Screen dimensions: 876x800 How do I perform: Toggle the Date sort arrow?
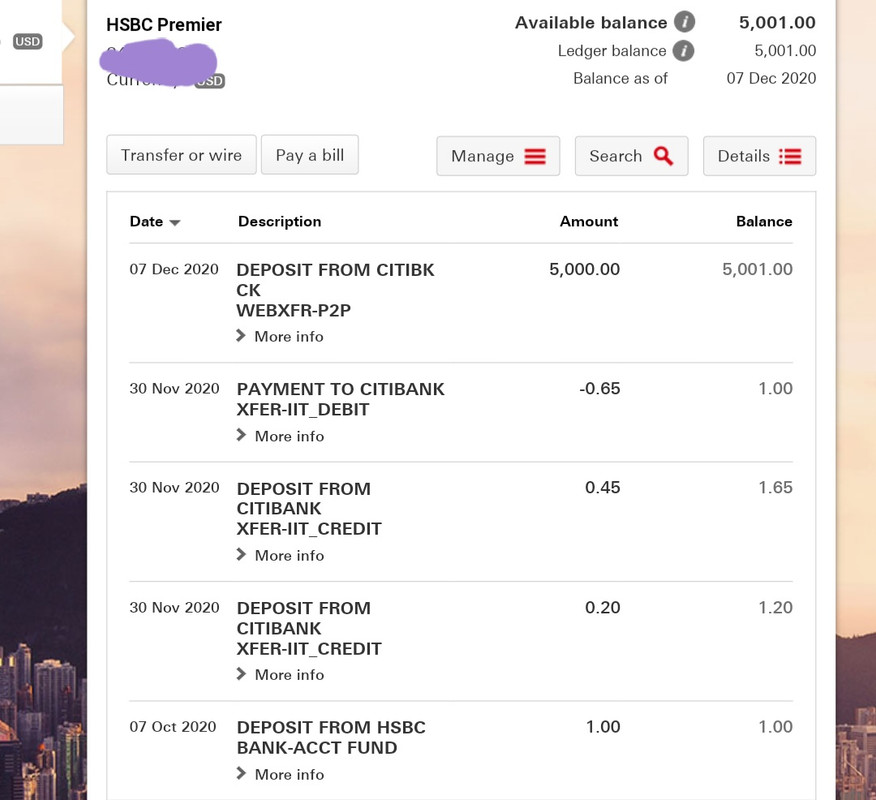[x=175, y=222]
